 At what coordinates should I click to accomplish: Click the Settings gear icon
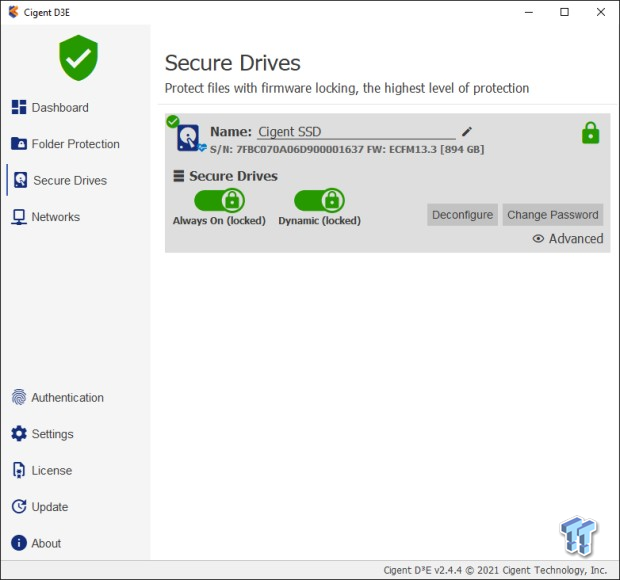pyautogui.click(x=19, y=434)
